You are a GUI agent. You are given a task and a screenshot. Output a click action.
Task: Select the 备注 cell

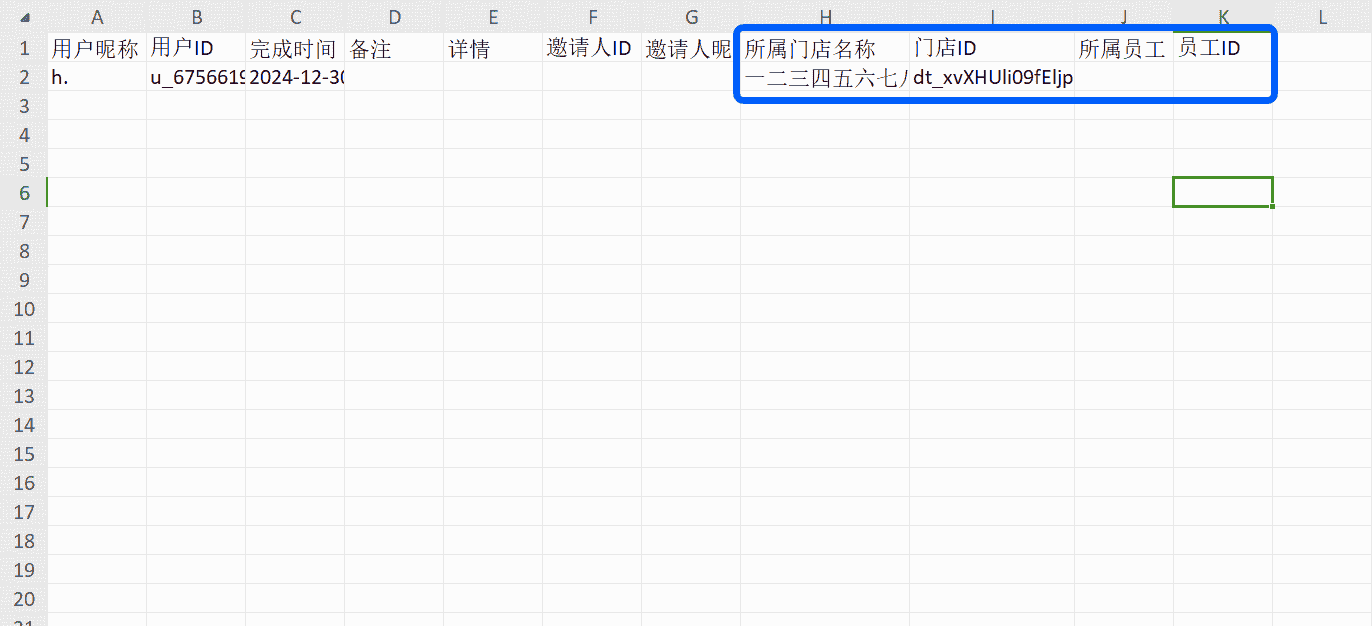click(394, 48)
